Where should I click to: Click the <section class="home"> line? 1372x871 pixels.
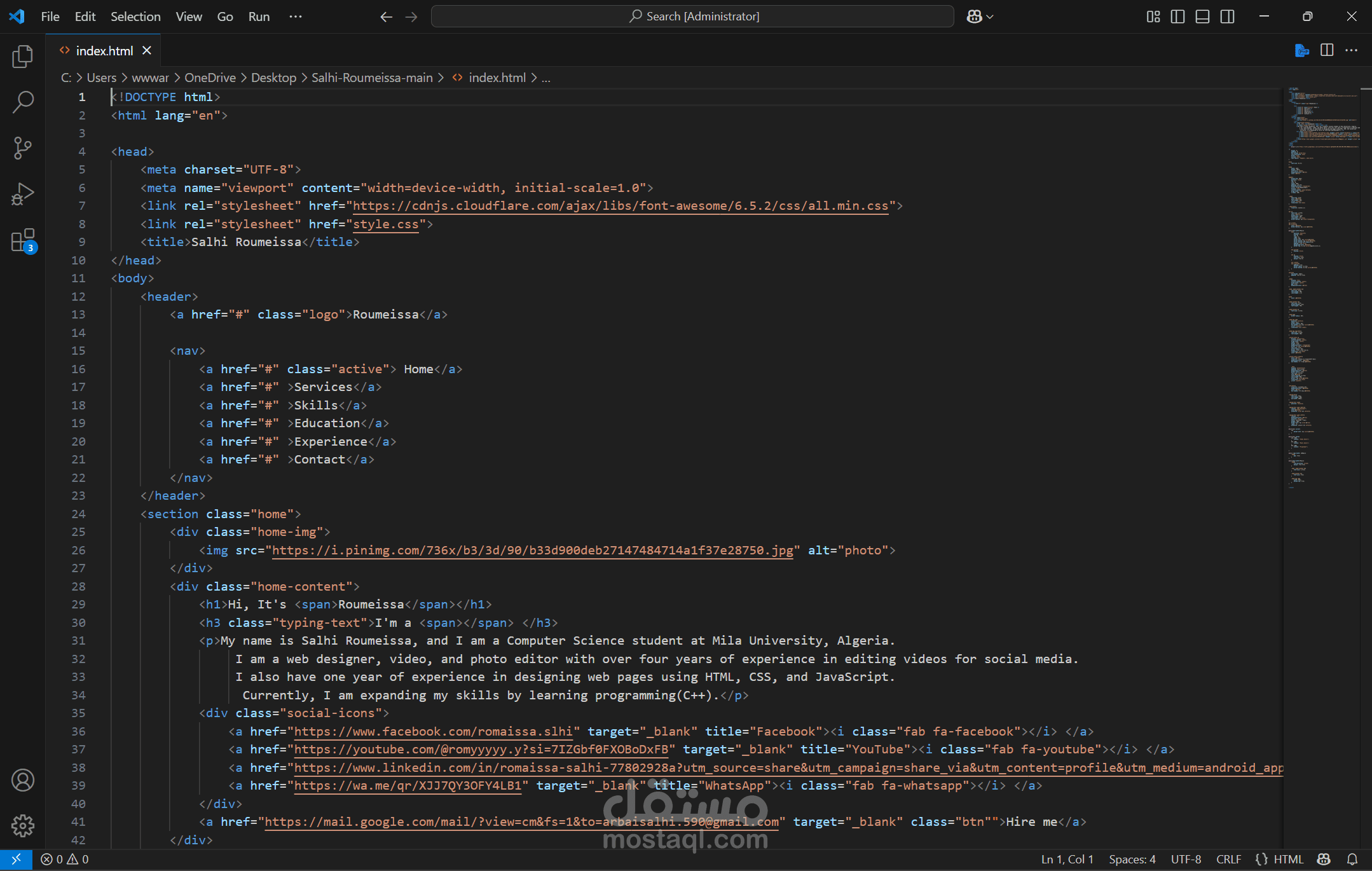[x=221, y=514]
